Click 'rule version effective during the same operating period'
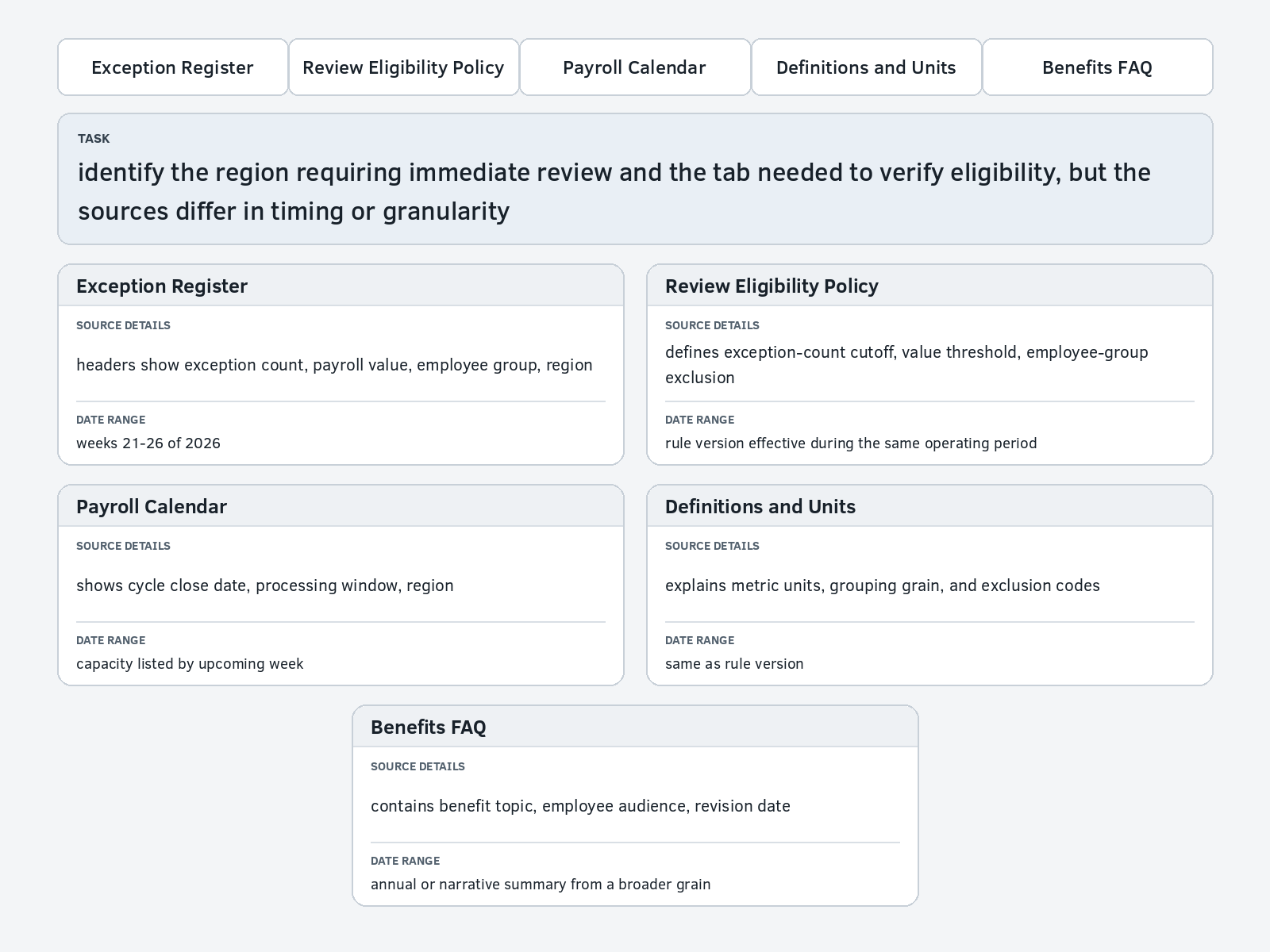This screenshot has width=1270, height=952. click(x=851, y=443)
